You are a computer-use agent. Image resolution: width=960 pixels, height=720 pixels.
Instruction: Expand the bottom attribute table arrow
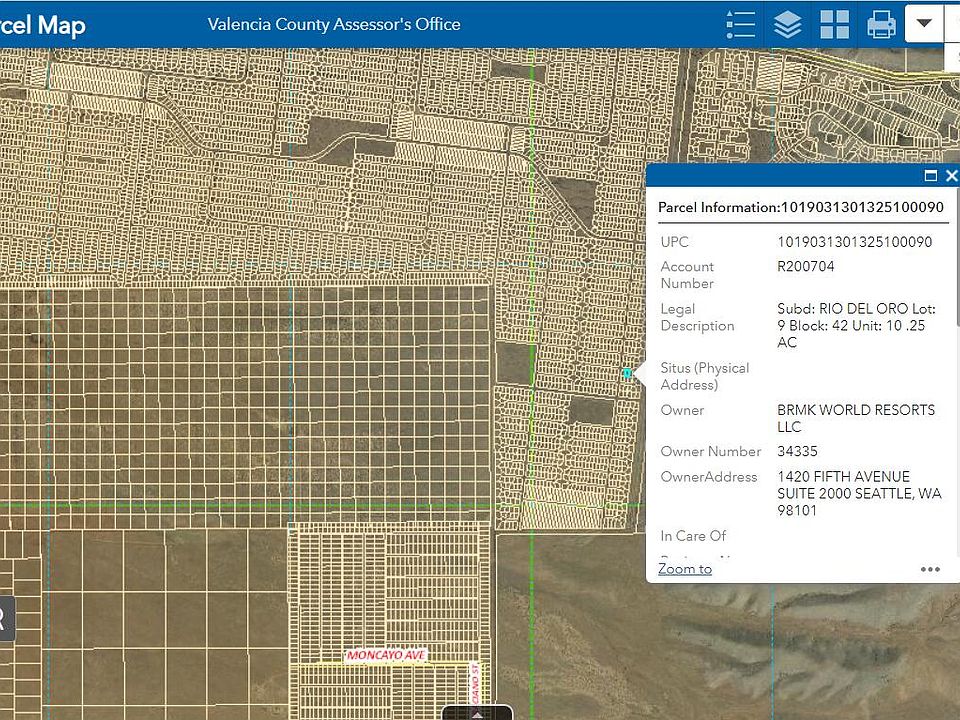coord(477,713)
